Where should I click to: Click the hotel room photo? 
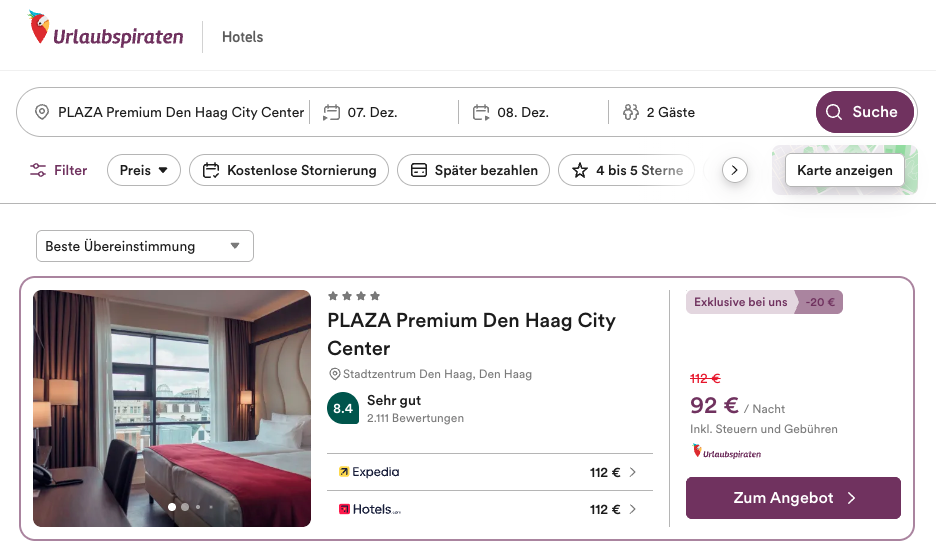[172, 408]
